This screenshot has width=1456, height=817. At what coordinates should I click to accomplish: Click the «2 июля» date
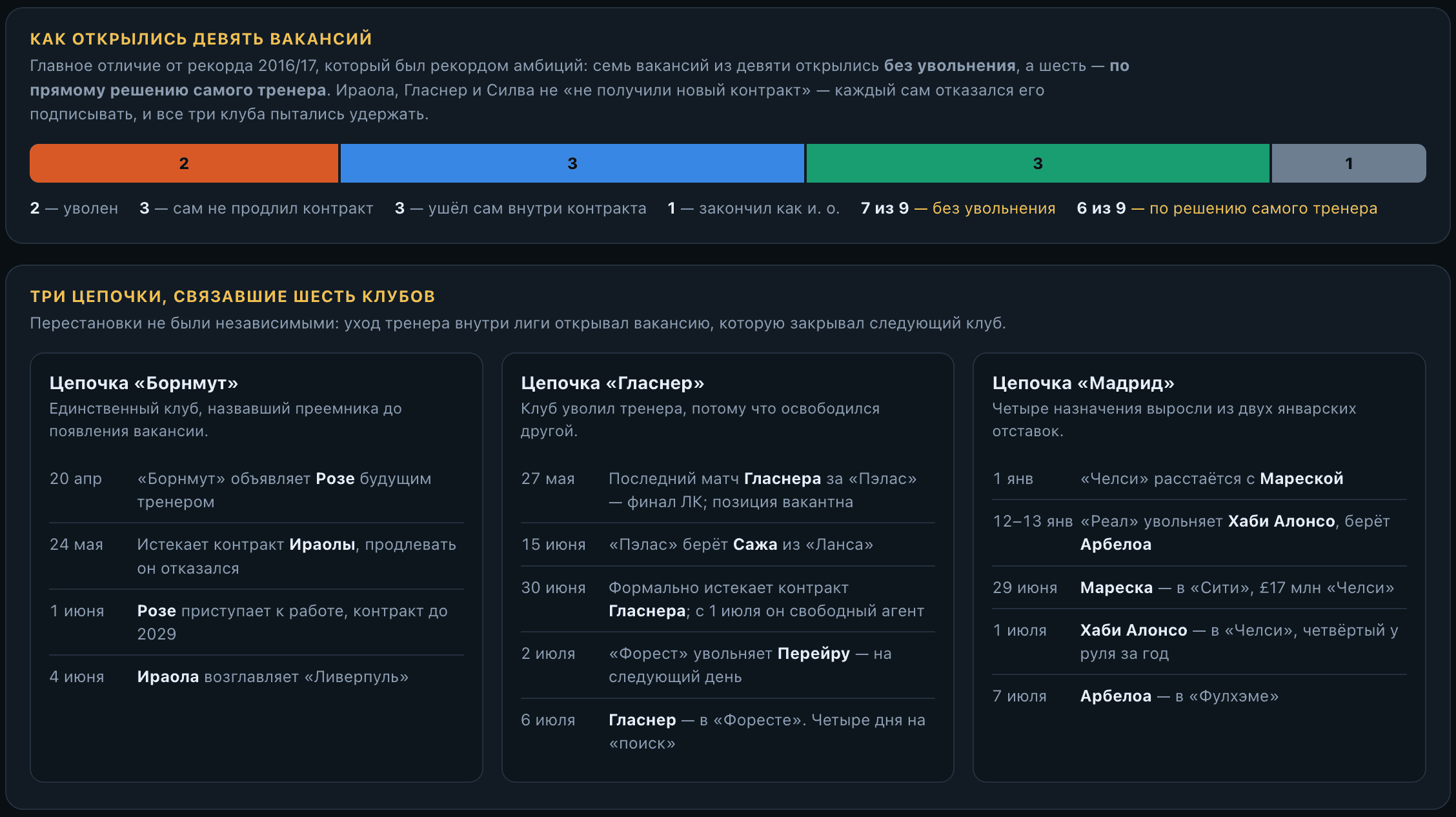548,654
